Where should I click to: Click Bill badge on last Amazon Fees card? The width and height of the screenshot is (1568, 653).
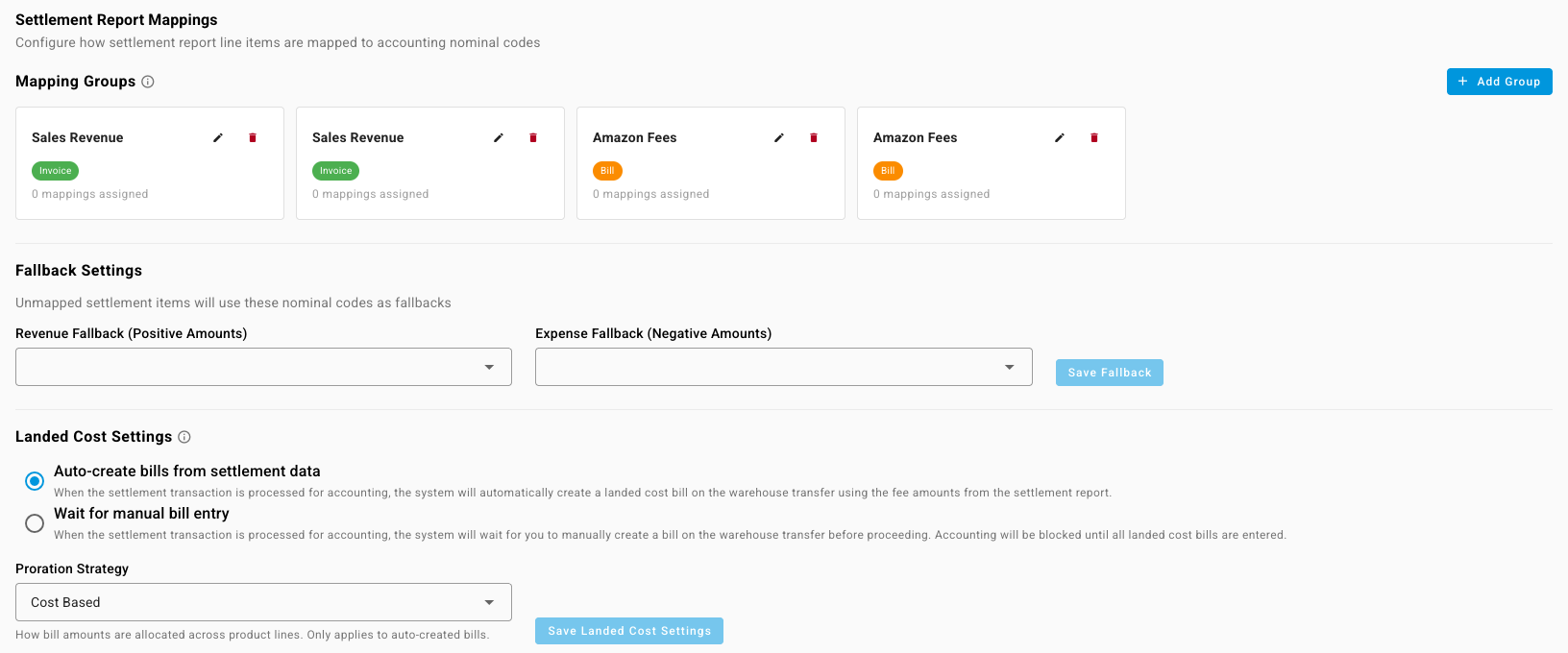point(888,171)
